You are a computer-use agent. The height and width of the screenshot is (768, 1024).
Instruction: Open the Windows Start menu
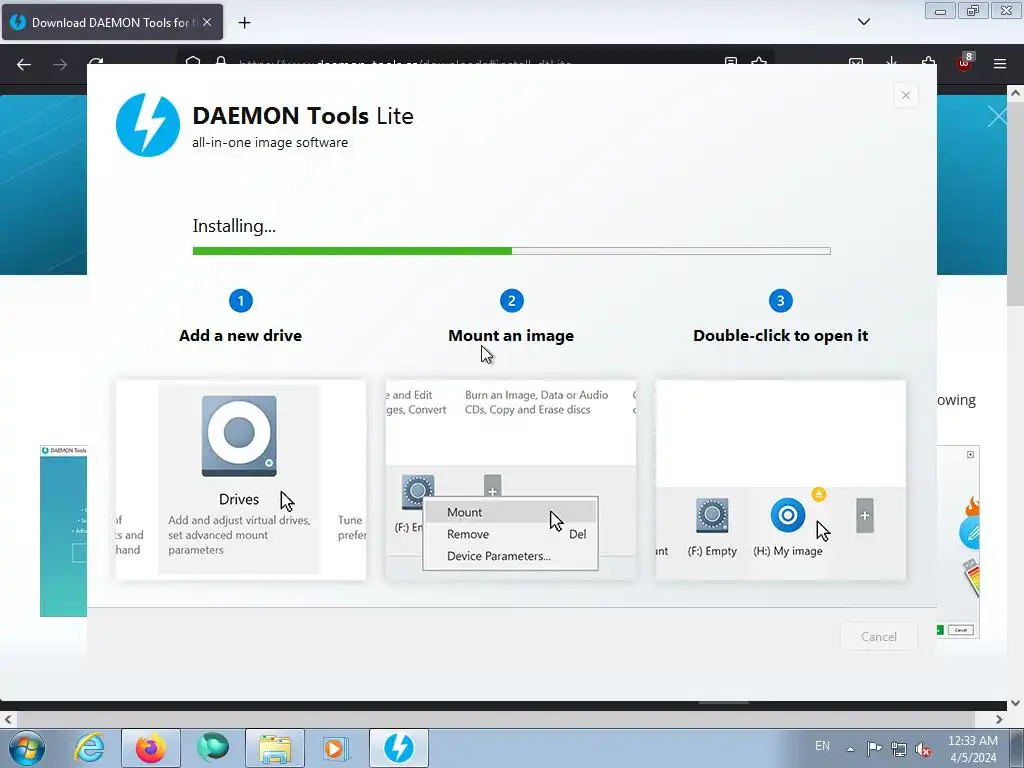click(x=26, y=748)
